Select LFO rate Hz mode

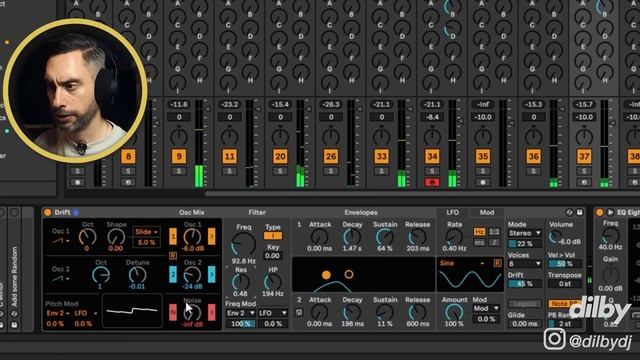[x=479, y=232]
